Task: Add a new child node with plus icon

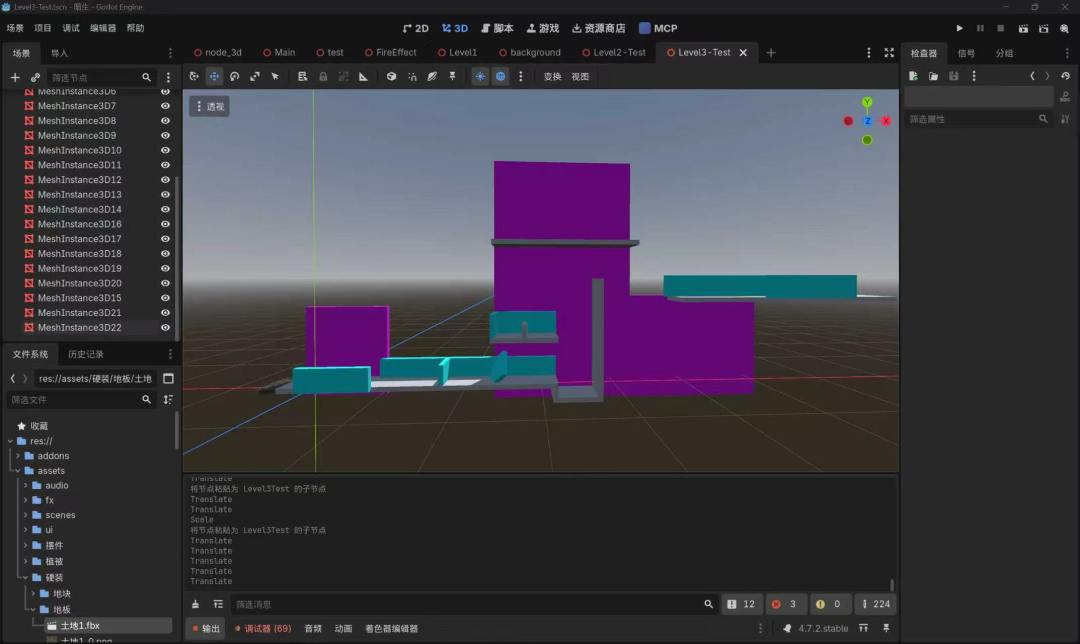Action: (14, 78)
